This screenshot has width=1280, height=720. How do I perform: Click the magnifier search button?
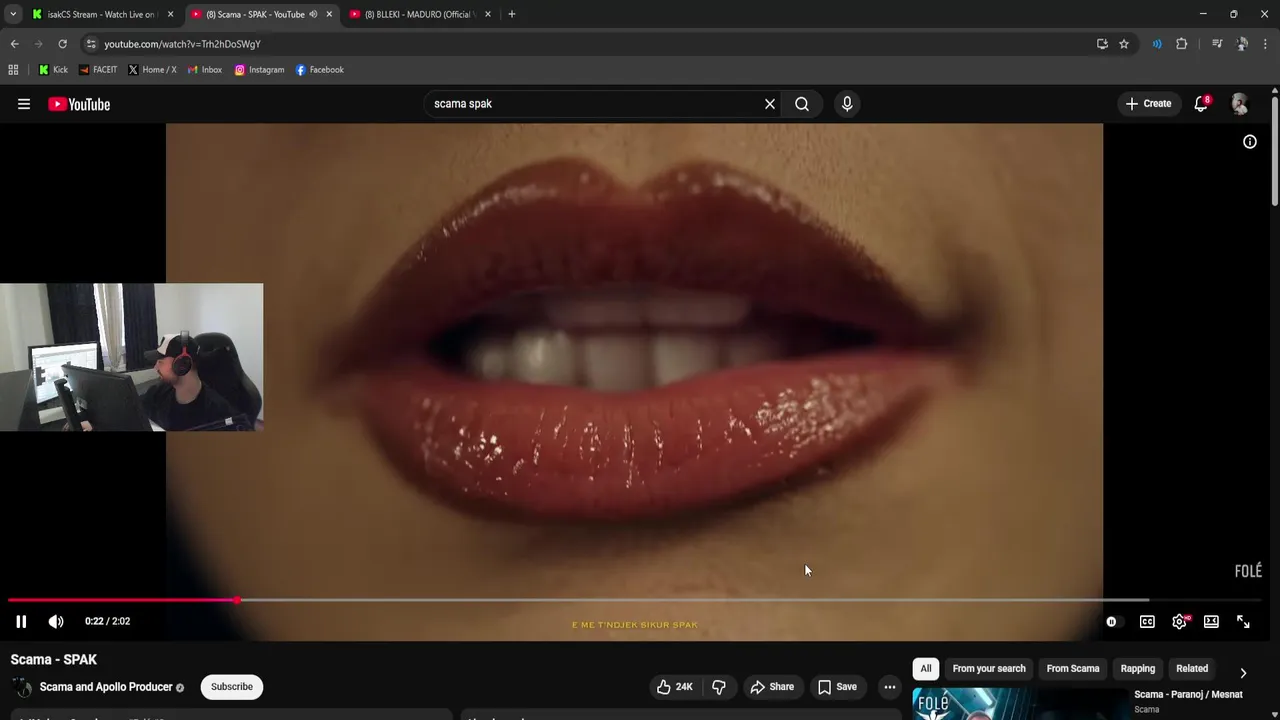coord(802,104)
